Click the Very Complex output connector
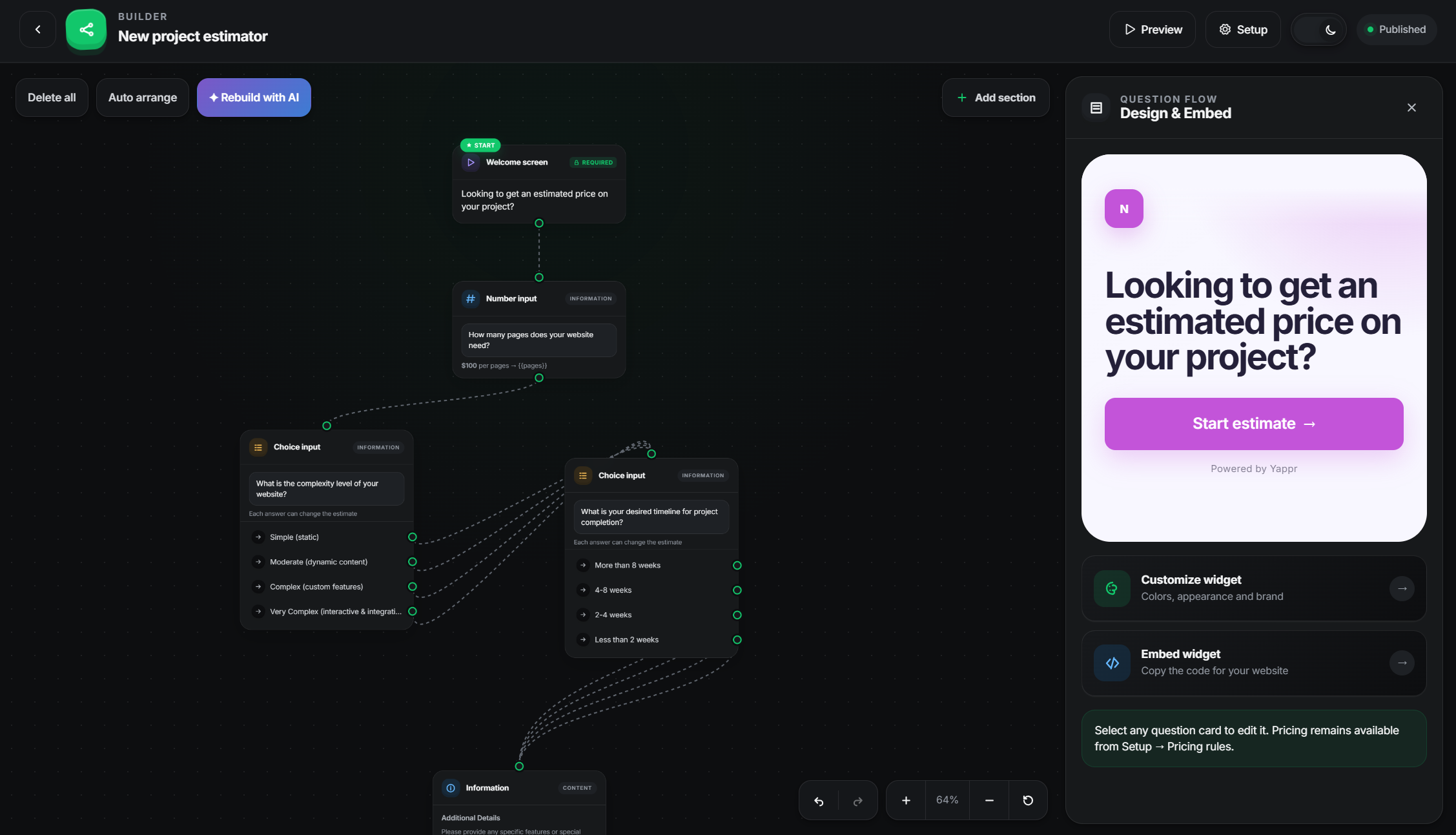The width and height of the screenshot is (1456, 835). coord(413,612)
